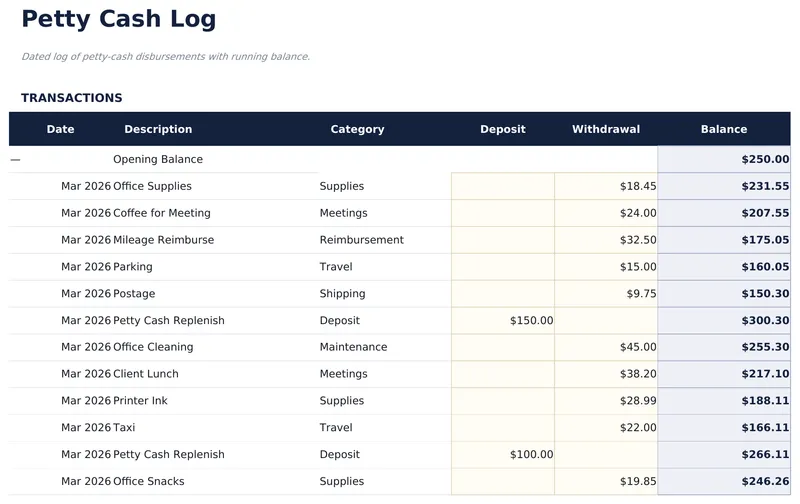Viewport: 800px width, 504px height.
Task: Select the Coffee for Meeting description
Action: pyautogui.click(x=162, y=213)
